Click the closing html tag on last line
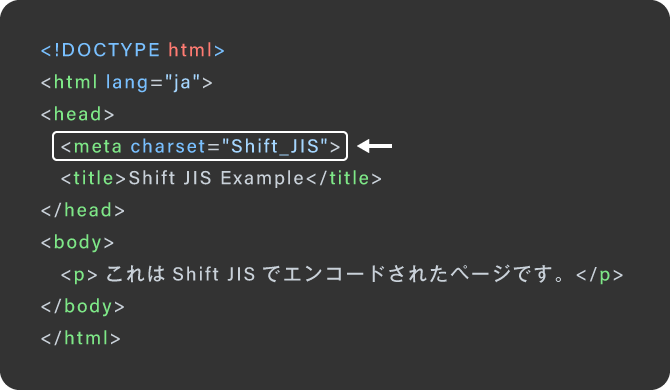670x390 pixels. coord(81,338)
